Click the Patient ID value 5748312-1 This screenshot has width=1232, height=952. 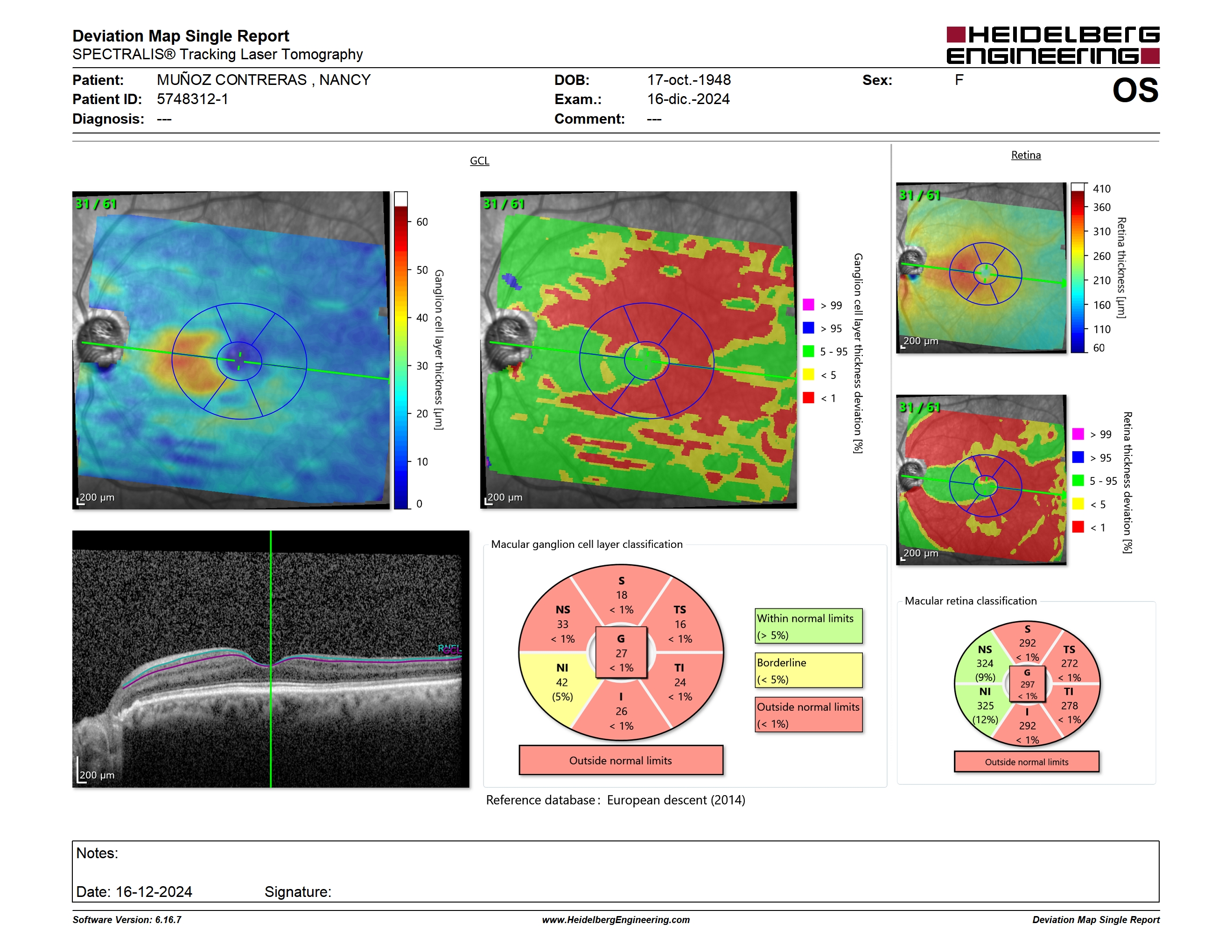(x=192, y=99)
